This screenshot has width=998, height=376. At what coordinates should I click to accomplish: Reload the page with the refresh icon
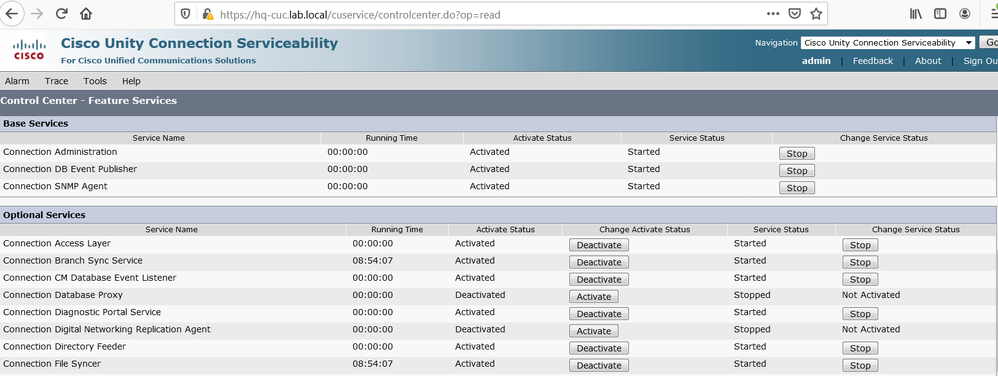pyautogui.click(x=62, y=13)
